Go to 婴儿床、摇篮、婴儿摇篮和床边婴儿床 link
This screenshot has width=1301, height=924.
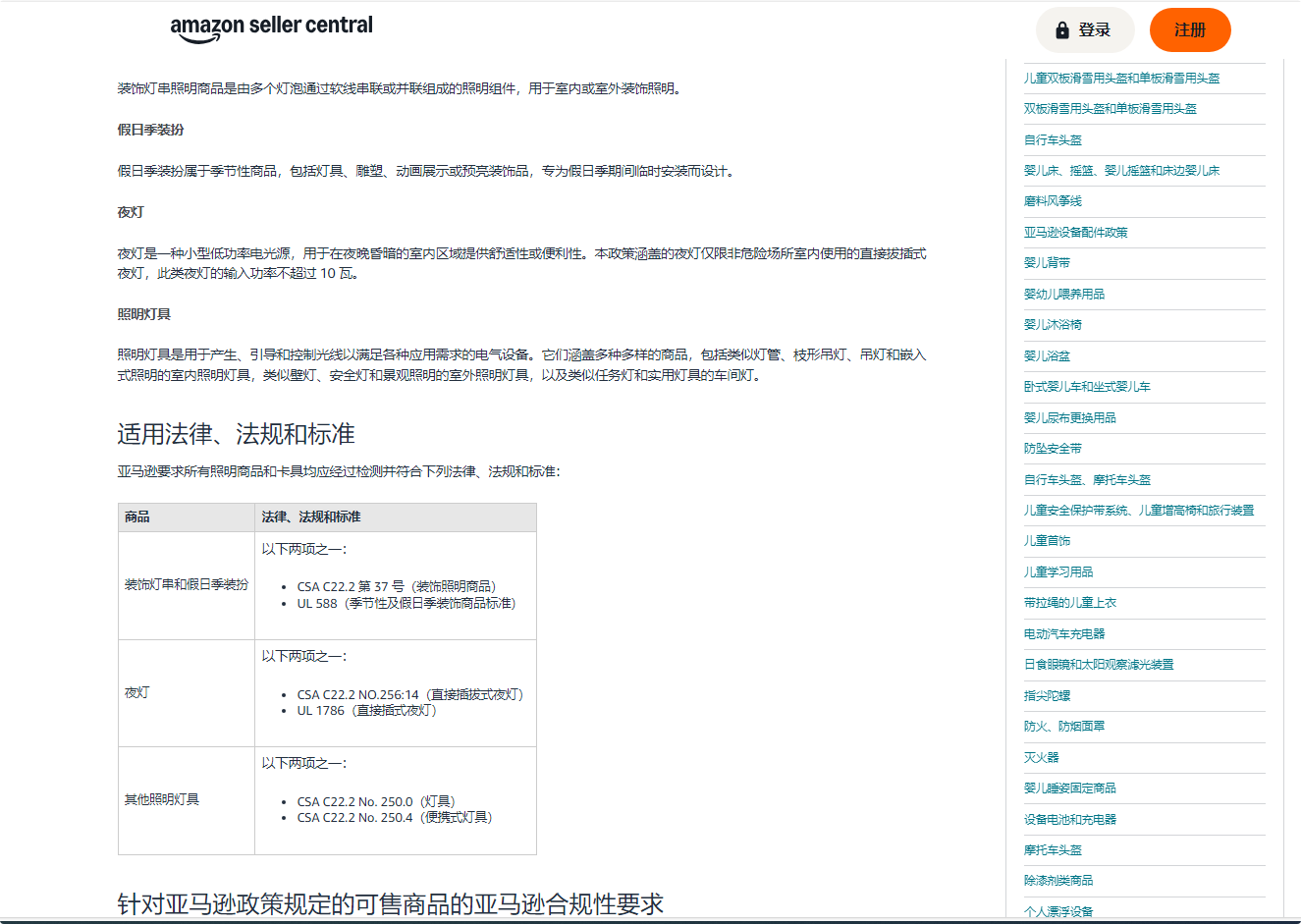[1121, 171]
